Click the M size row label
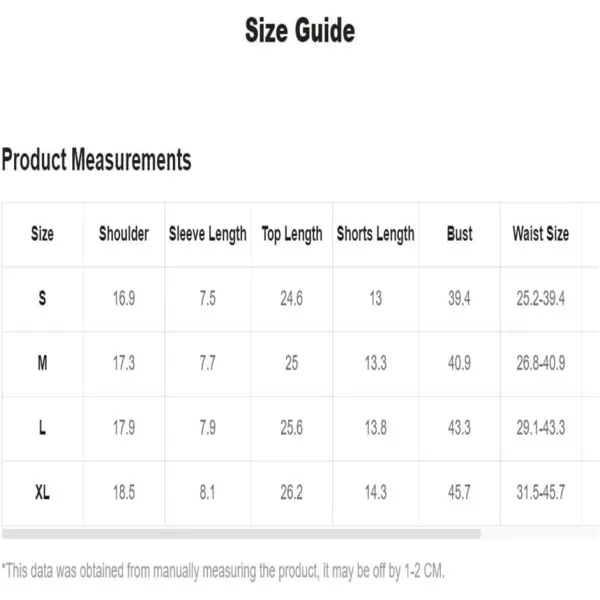 [x=42, y=363]
